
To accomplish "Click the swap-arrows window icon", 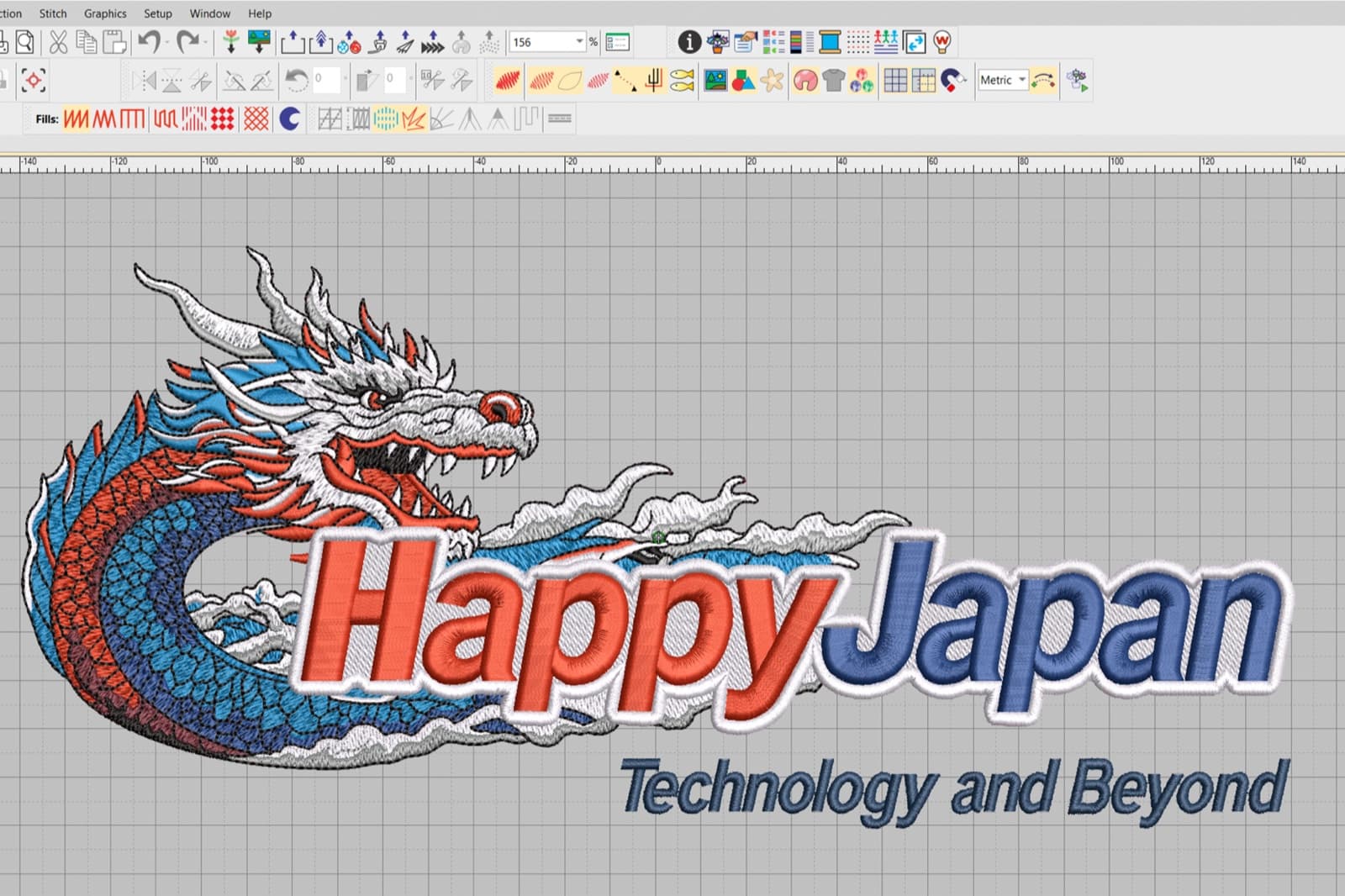I will click(914, 42).
